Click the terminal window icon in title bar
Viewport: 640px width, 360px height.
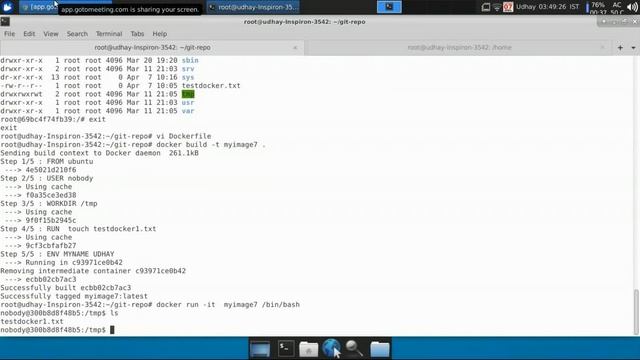click(5, 22)
